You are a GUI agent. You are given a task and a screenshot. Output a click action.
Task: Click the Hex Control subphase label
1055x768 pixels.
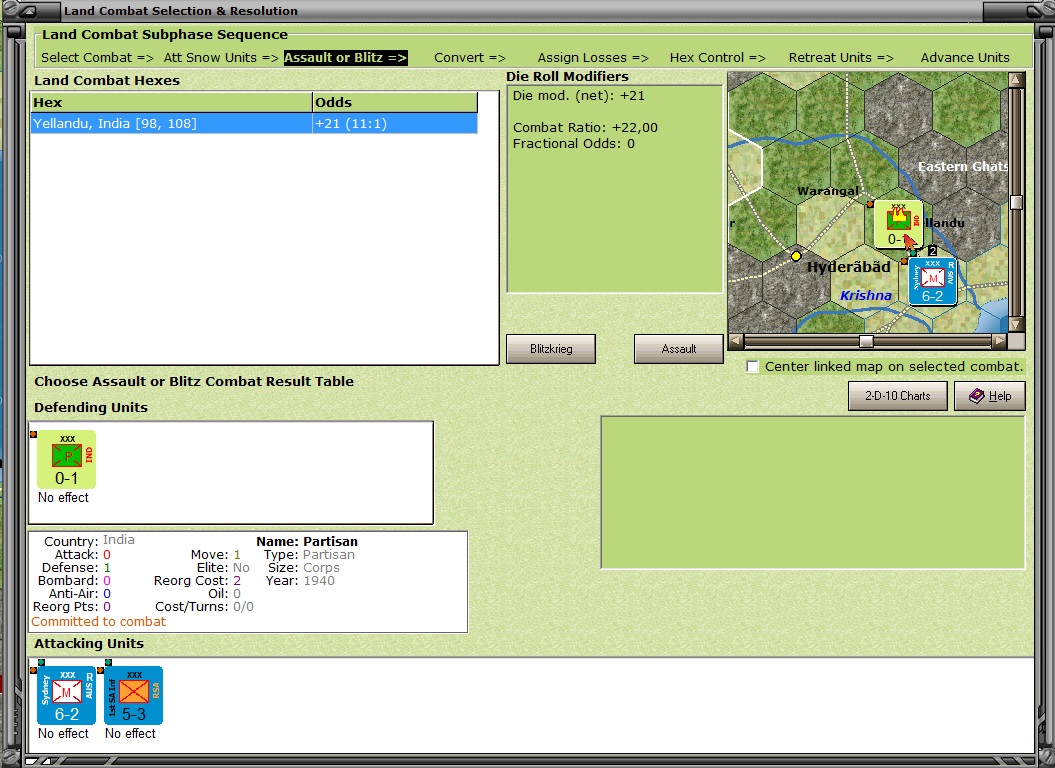717,58
